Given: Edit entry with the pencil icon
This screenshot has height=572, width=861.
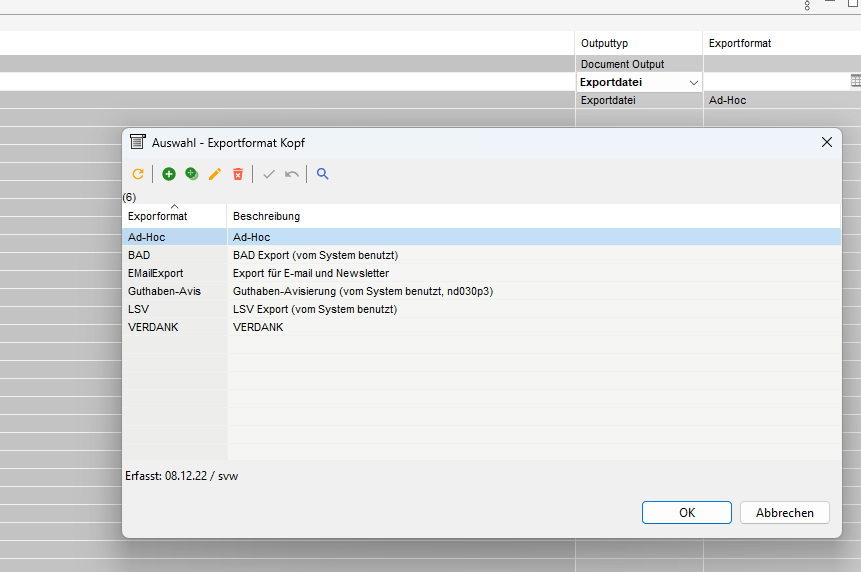Looking at the screenshot, I should pos(215,174).
